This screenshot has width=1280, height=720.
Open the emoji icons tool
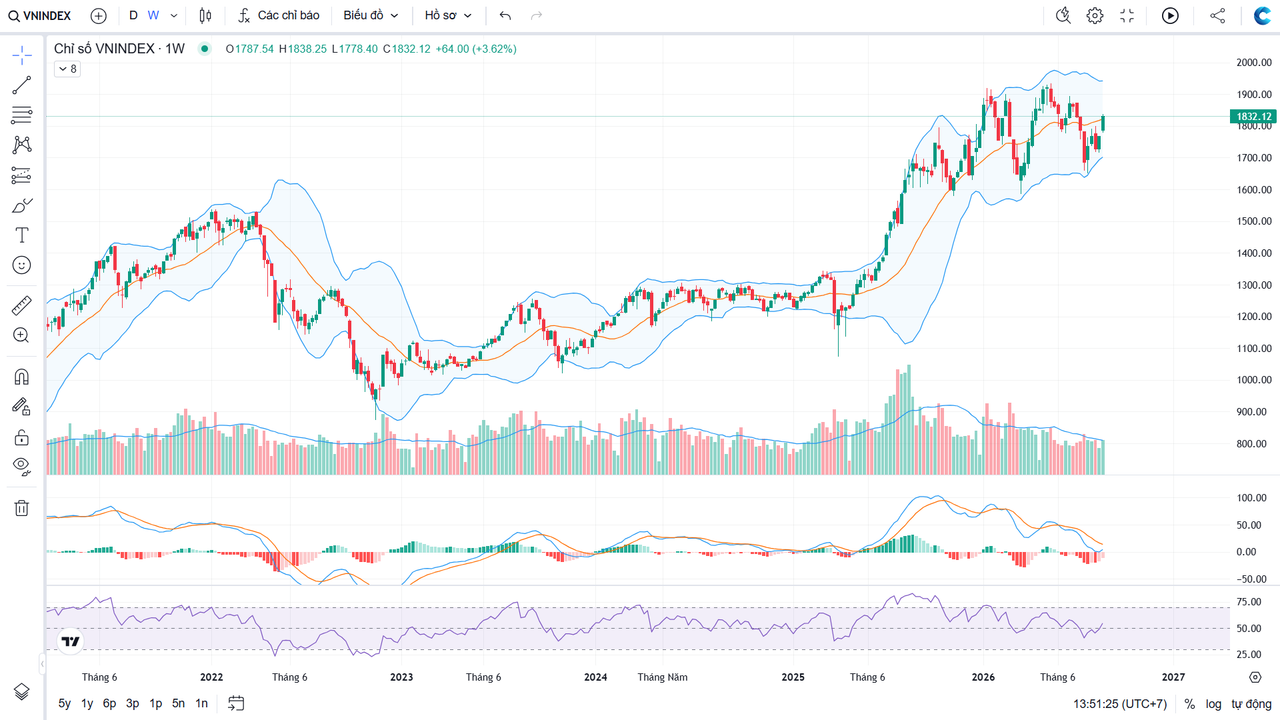[x=21, y=265]
